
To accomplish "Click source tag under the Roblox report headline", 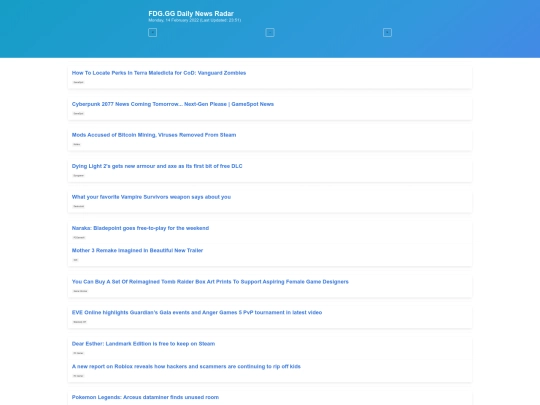I will tap(79, 376).
